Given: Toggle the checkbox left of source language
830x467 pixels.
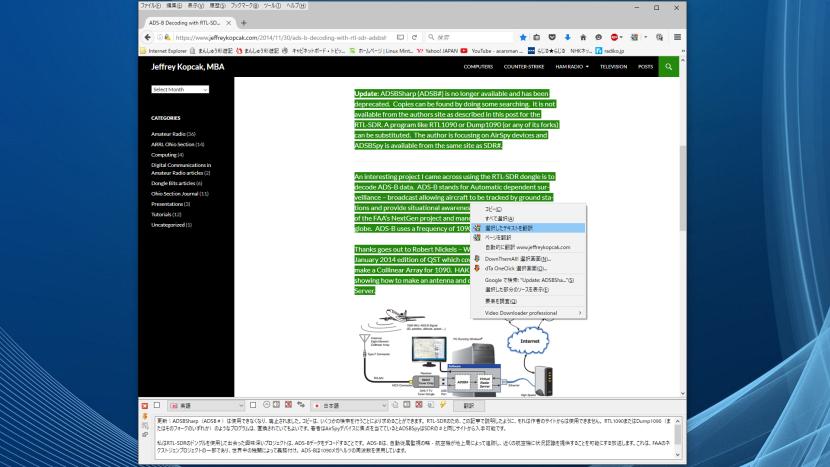Looking at the screenshot, I should (157, 405).
